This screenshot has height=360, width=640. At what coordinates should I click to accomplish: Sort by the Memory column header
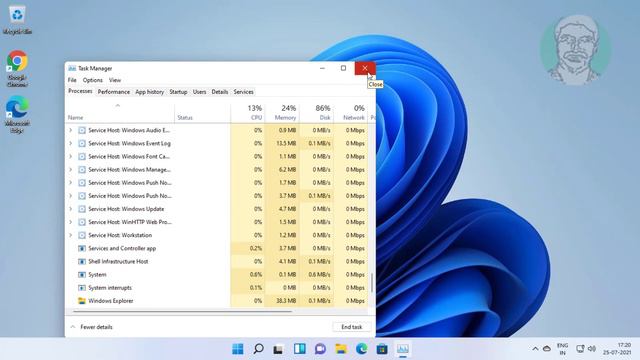[282, 113]
